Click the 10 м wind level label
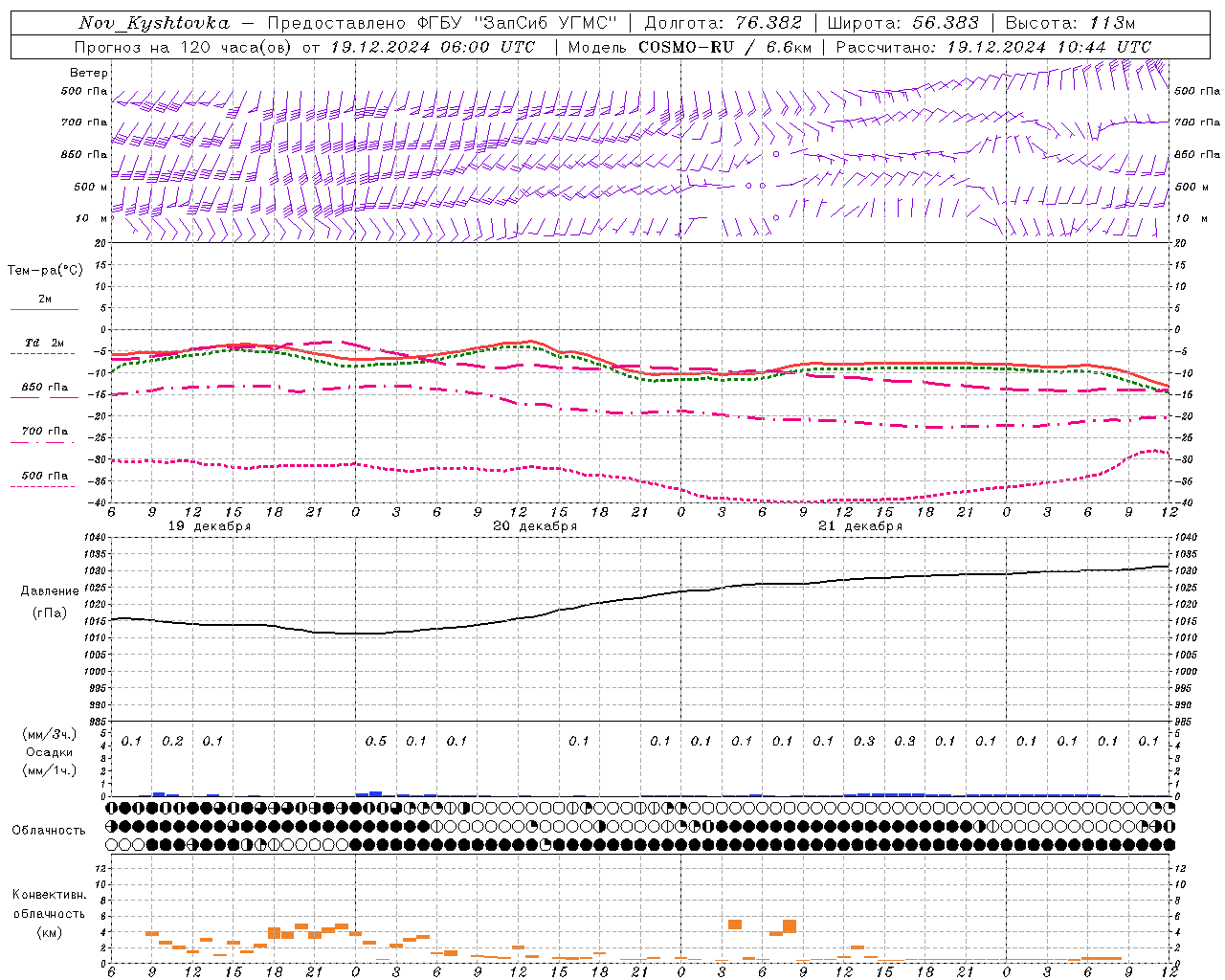The width and height of the screenshot is (1225, 980). click(x=91, y=219)
